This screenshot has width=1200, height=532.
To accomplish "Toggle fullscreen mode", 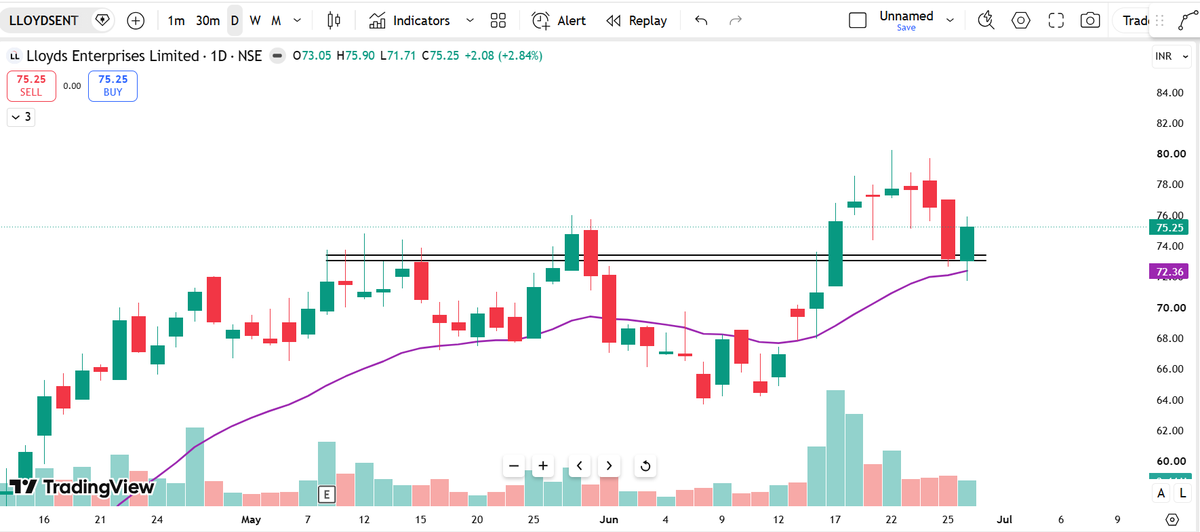I will click(x=1056, y=20).
